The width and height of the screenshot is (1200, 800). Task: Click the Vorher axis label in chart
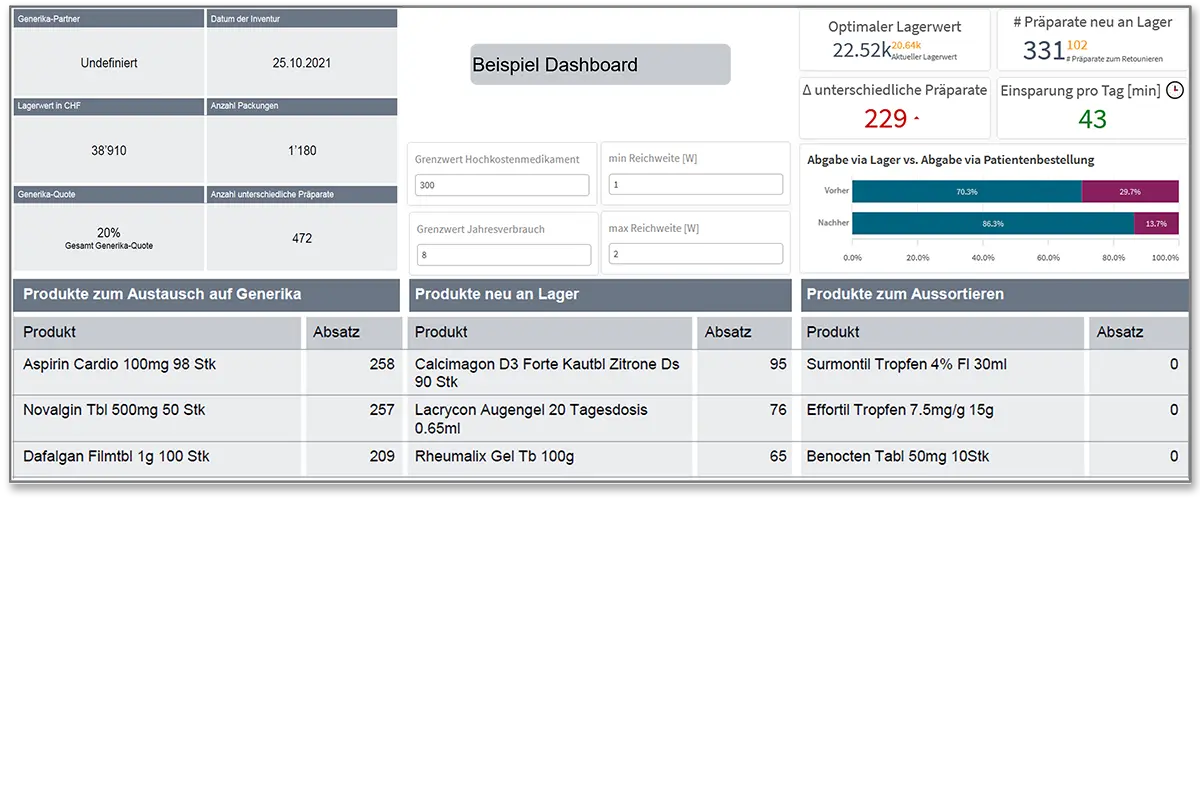pyautogui.click(x=836, y=191)
